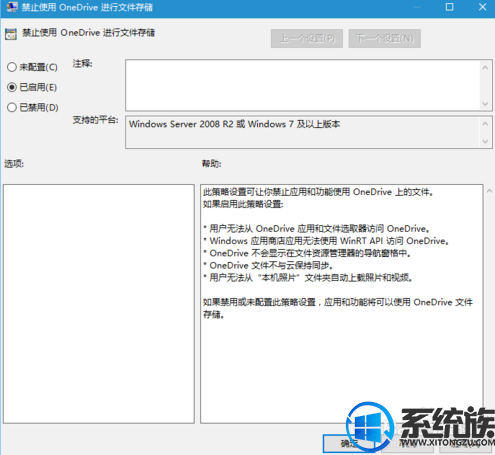This screenshot has width=495, height=455.
Task: Click help line 'OneDrive 文件不与云保持同步'
Action: (268, 266)
